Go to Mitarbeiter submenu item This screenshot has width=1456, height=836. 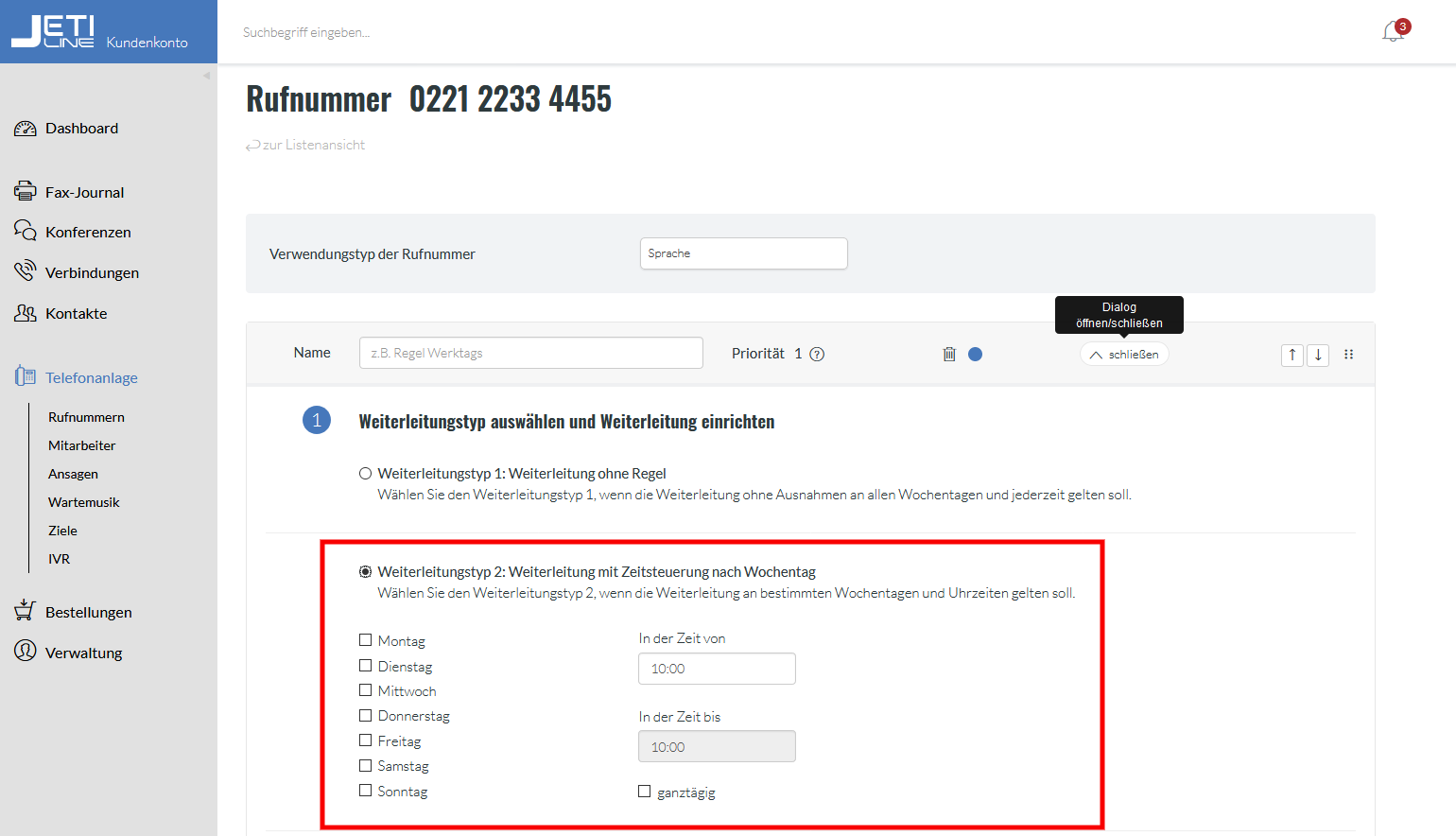pyautogui.click(x=82, y=445)
